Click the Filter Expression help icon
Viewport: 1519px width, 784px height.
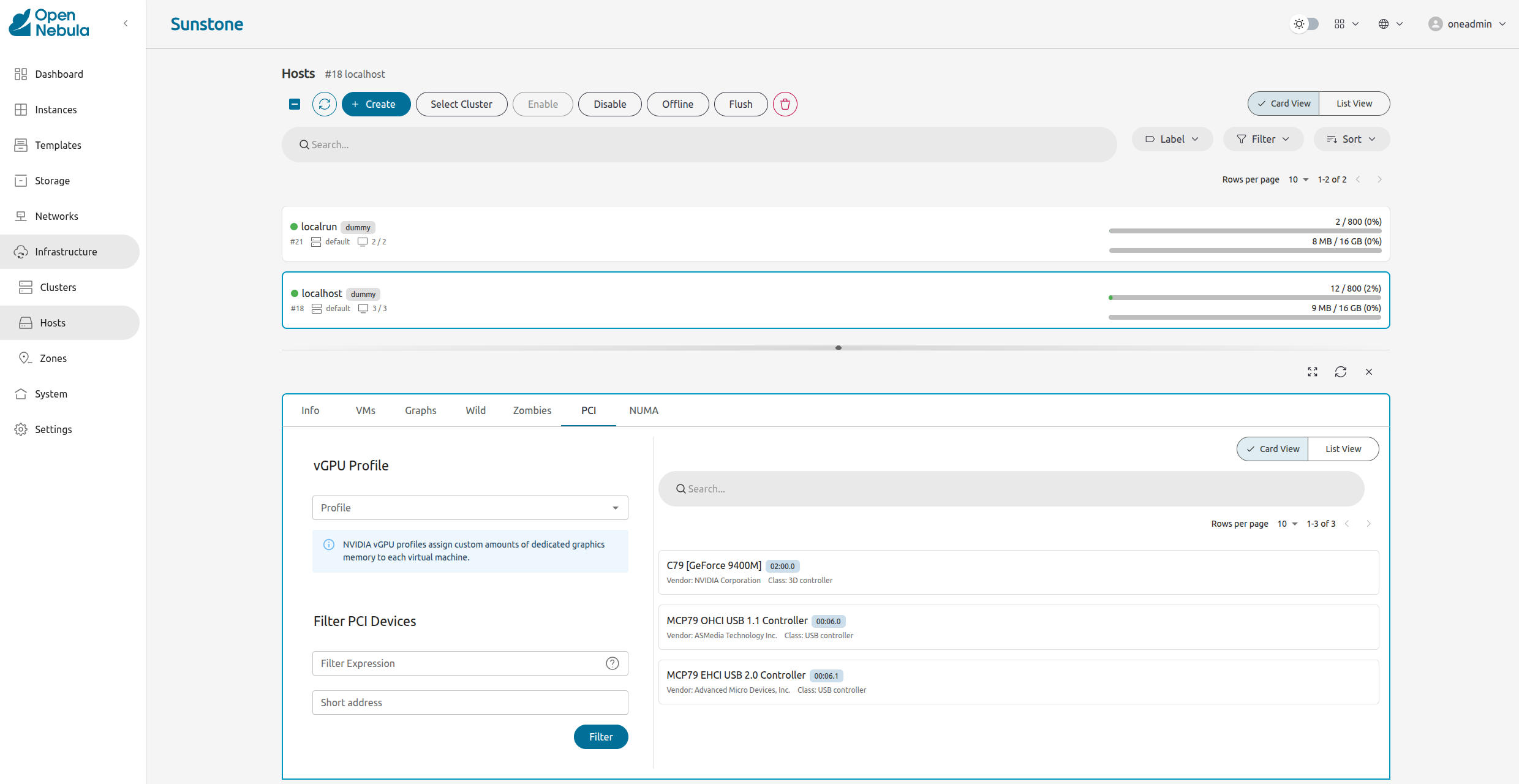click(612, 663)
